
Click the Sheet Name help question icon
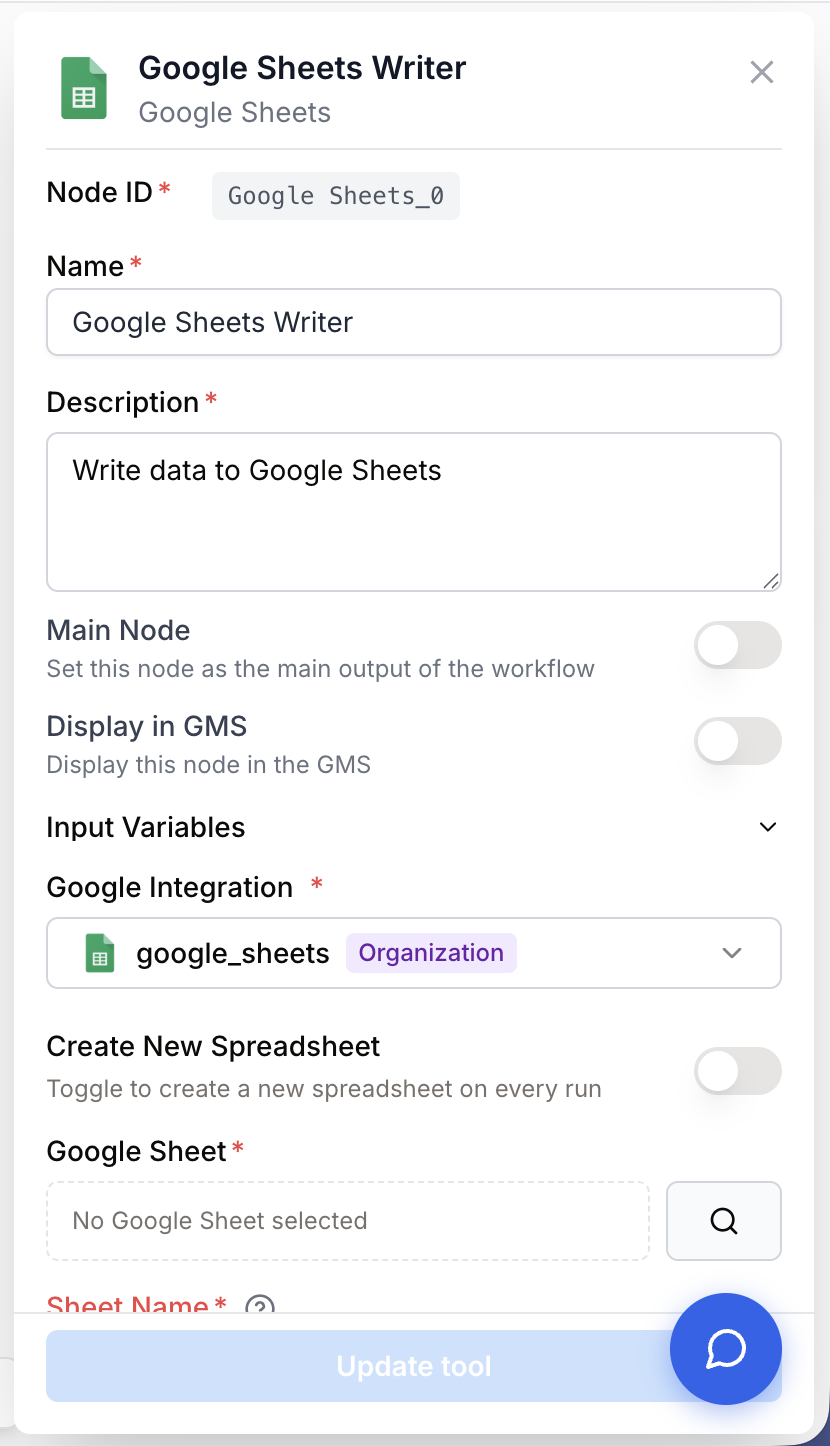[x=260, y=1305]
